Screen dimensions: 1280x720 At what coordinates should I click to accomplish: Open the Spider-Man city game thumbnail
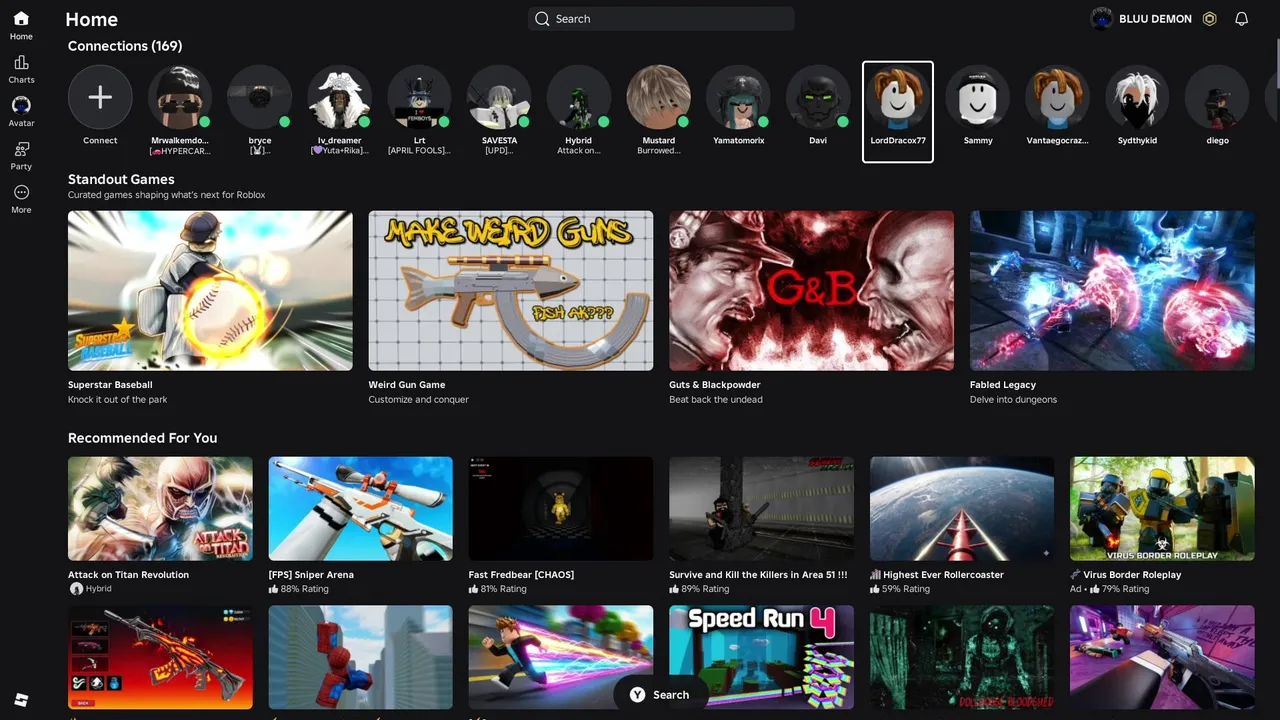361,657
